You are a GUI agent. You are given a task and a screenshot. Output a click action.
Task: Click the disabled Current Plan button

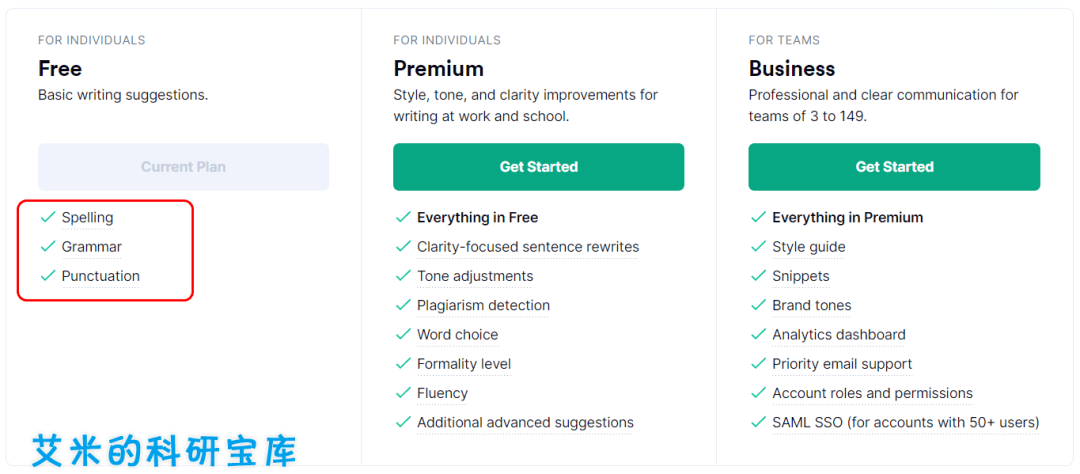[x=183, y=167]
